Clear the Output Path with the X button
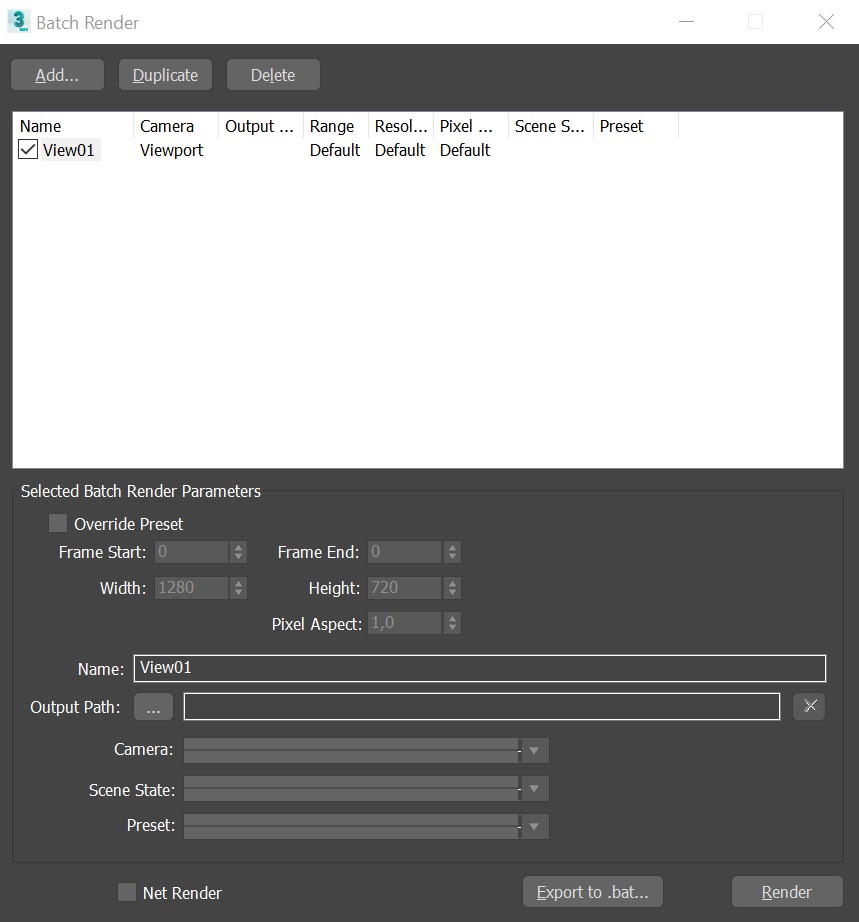 point(809,706)
